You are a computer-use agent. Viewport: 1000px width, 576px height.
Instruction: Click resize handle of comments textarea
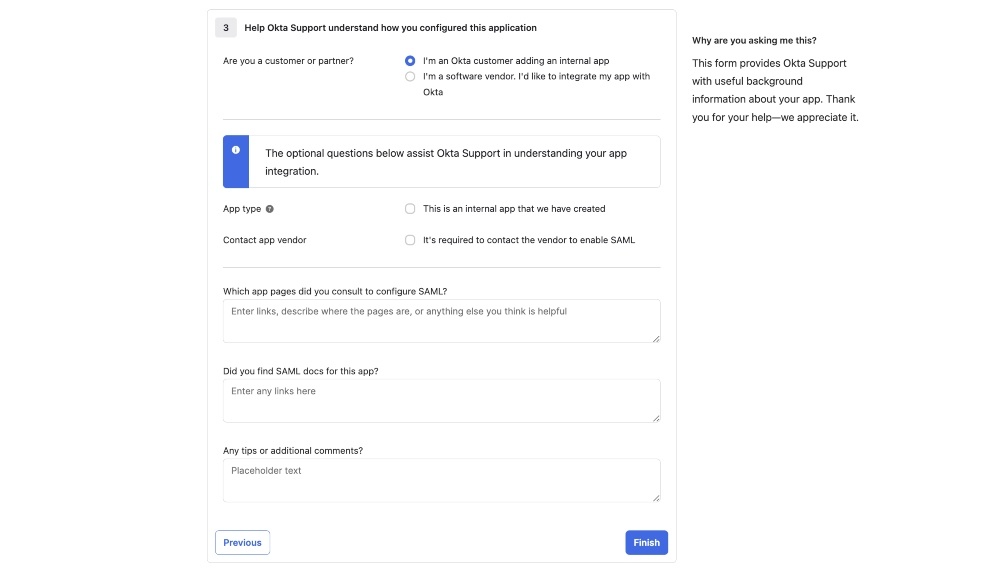(x=656, y=498)
